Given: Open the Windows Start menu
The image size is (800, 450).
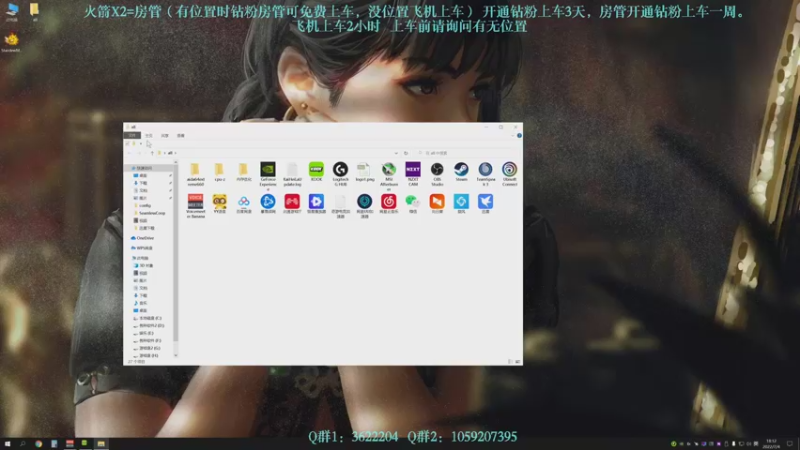Looking at the screenshot, I should click(7, 444).
